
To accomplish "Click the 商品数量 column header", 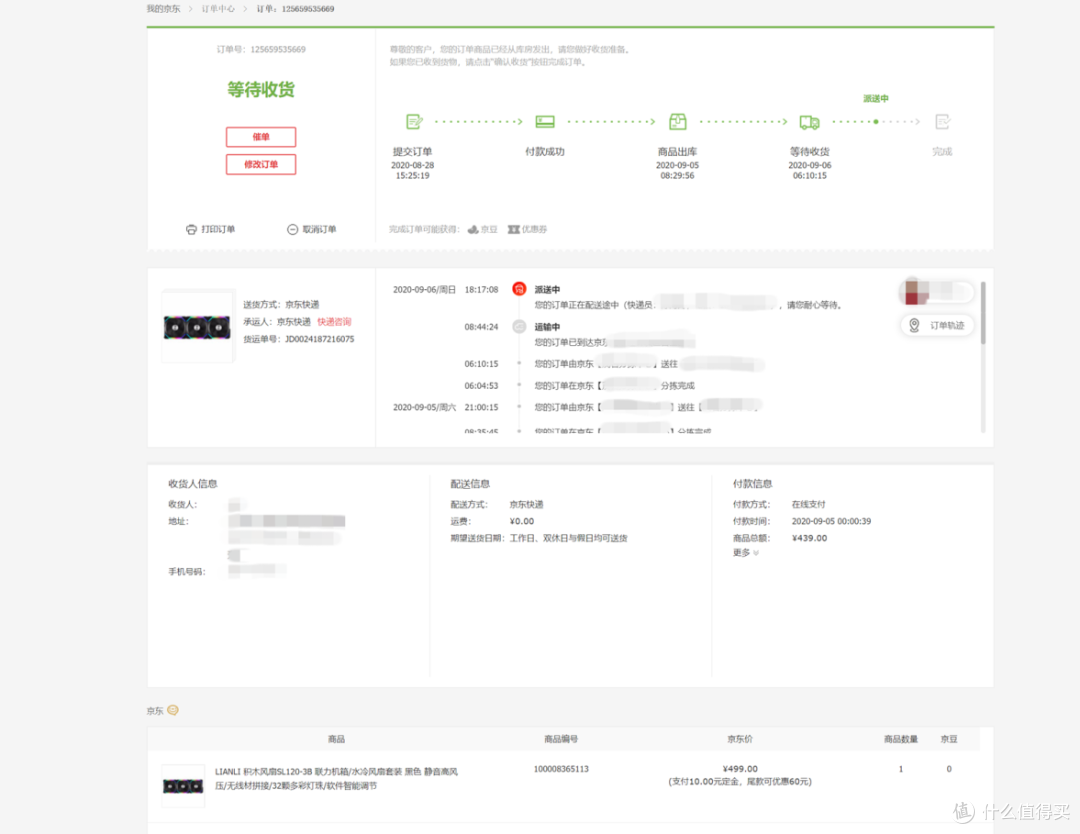I will click(901, 739).
